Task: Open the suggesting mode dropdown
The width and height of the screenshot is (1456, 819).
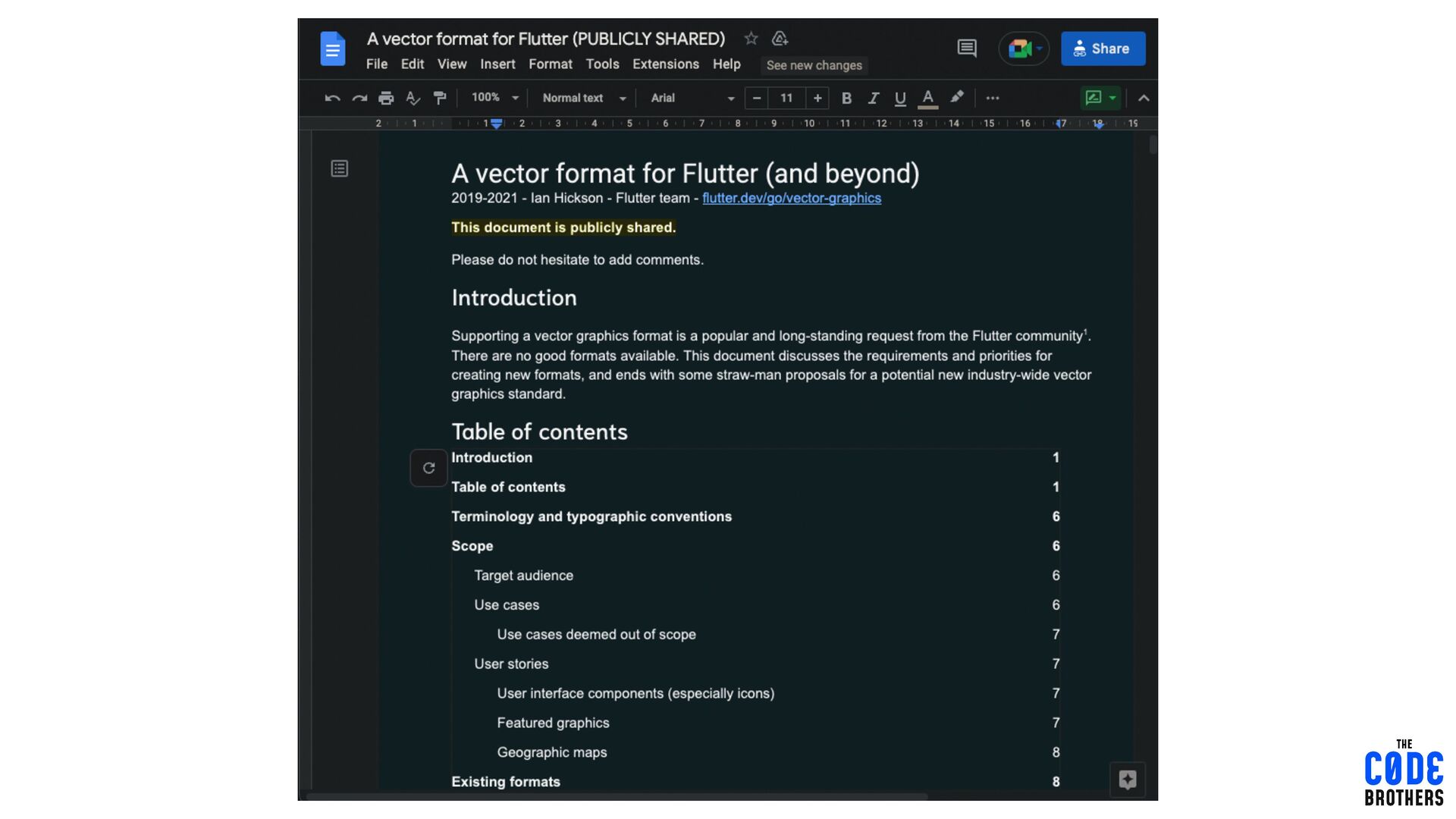Action: click(1101, 98)
